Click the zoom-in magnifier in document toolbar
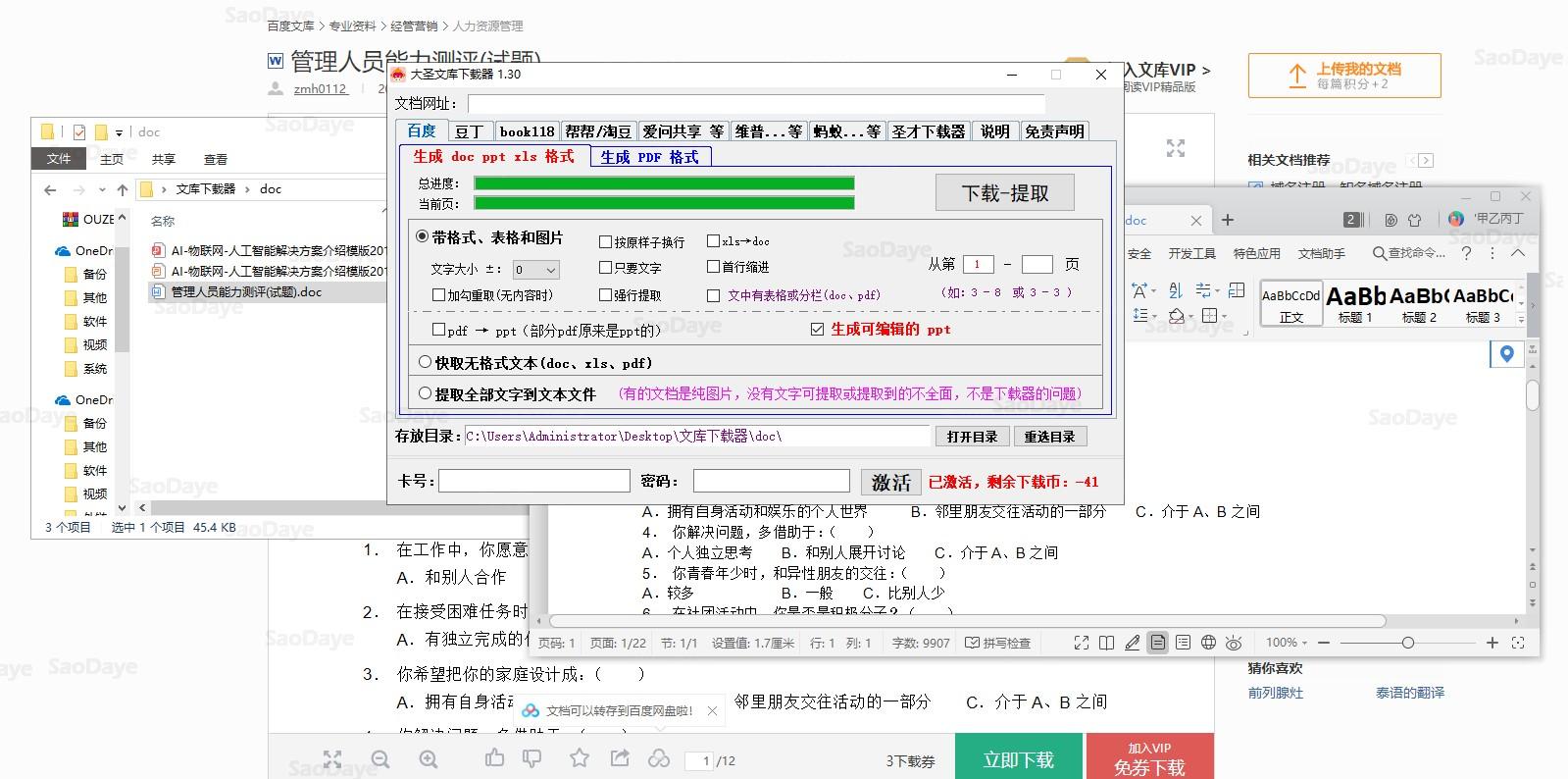This screenshot has height=779, width=1568. (x=429, y=759)
